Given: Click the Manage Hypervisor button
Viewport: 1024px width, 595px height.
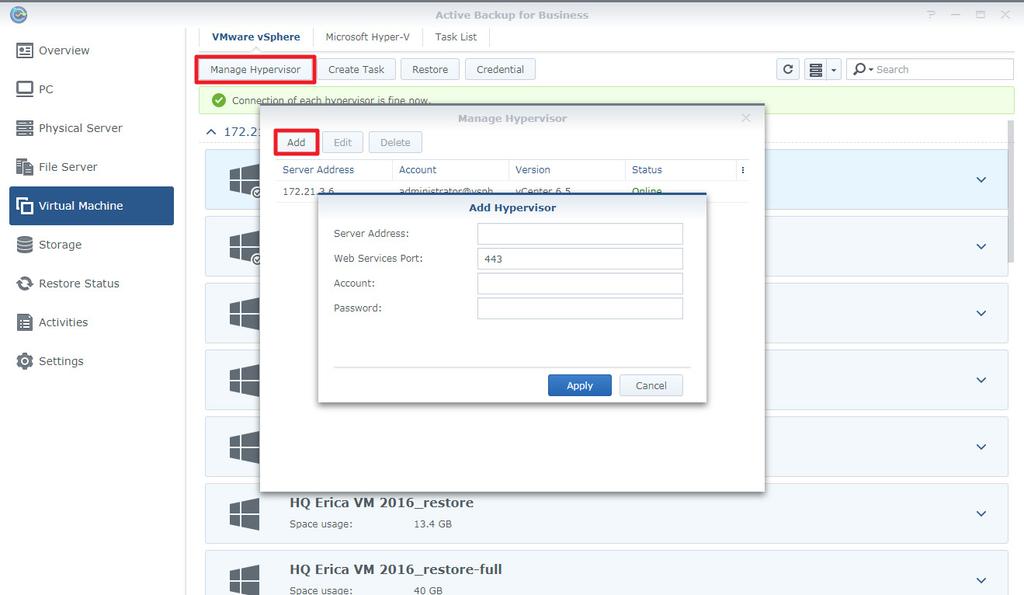Looking at the screenshot, I should pyautogui.click(x=255, y=69).
